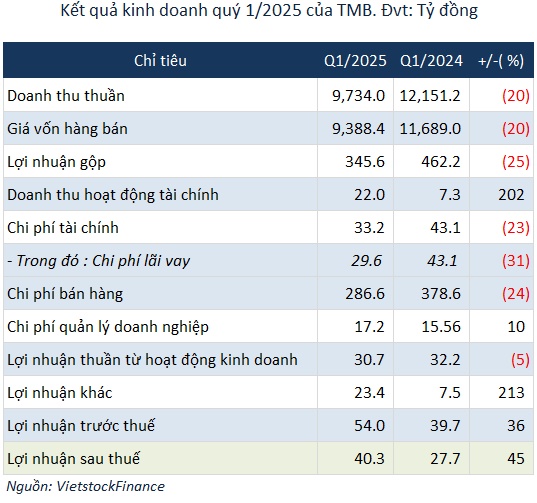Screen dimensions: 537x503
Task: Click the Chỉ tiêu column header
Action: 160,61
